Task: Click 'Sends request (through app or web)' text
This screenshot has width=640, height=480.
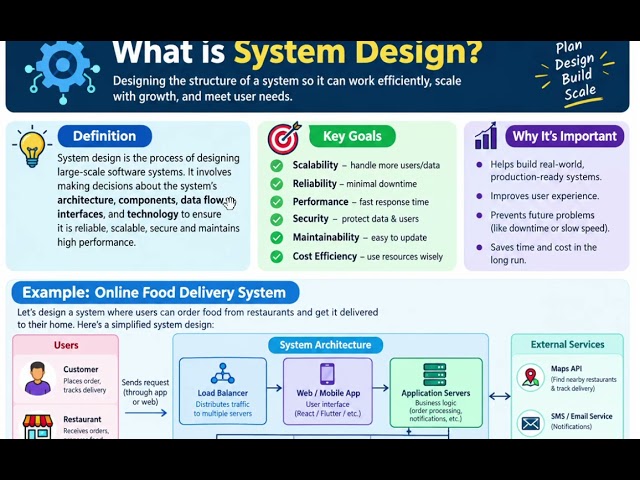Action: click(145, 392)
